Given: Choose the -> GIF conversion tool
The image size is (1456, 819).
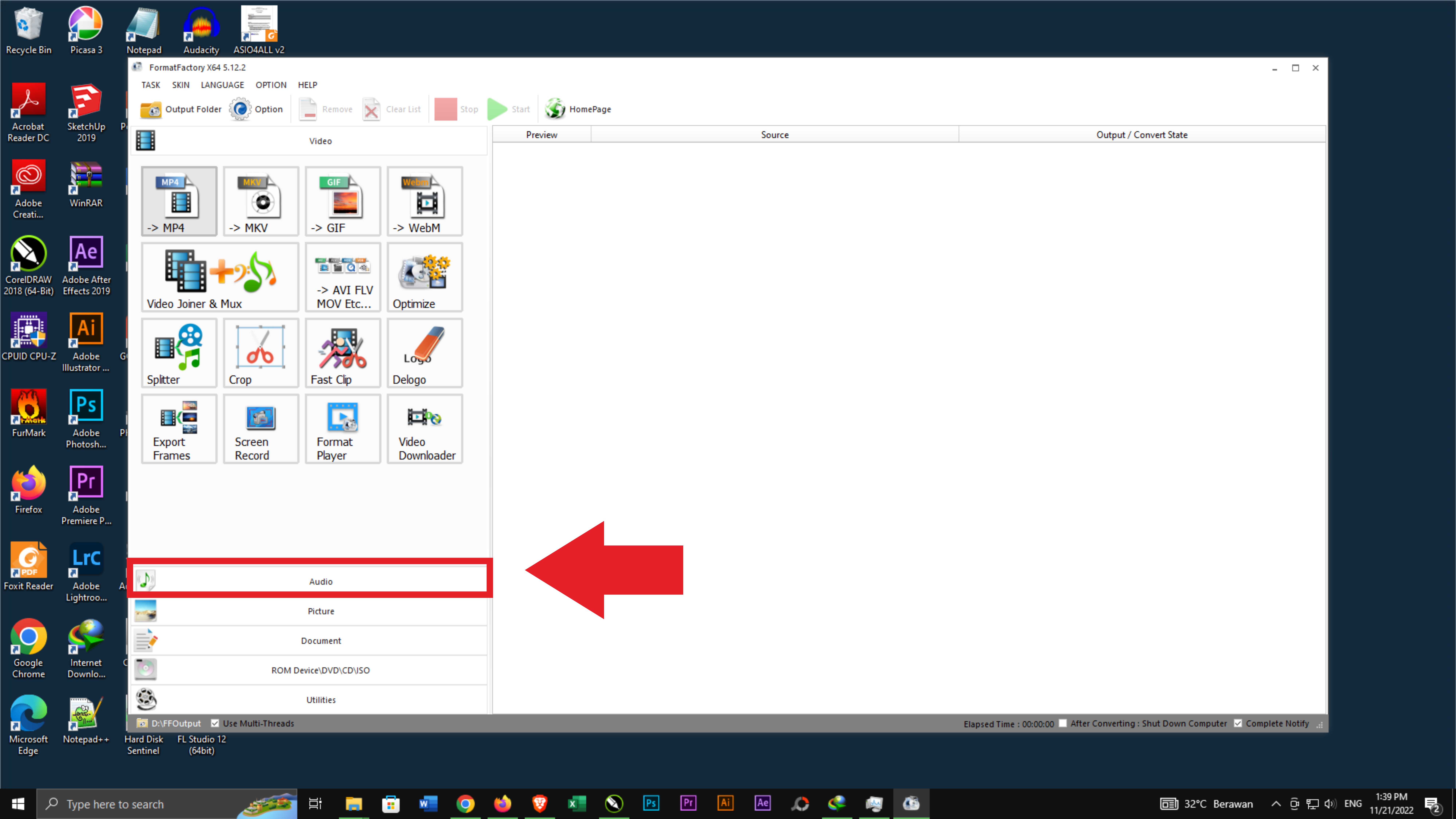Looking at the screenshot, I should click(x=343, y=201).
